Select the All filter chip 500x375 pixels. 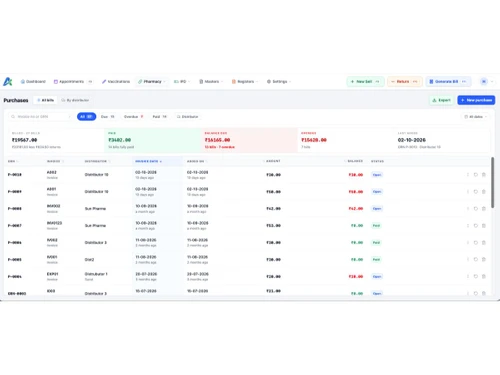86,117
